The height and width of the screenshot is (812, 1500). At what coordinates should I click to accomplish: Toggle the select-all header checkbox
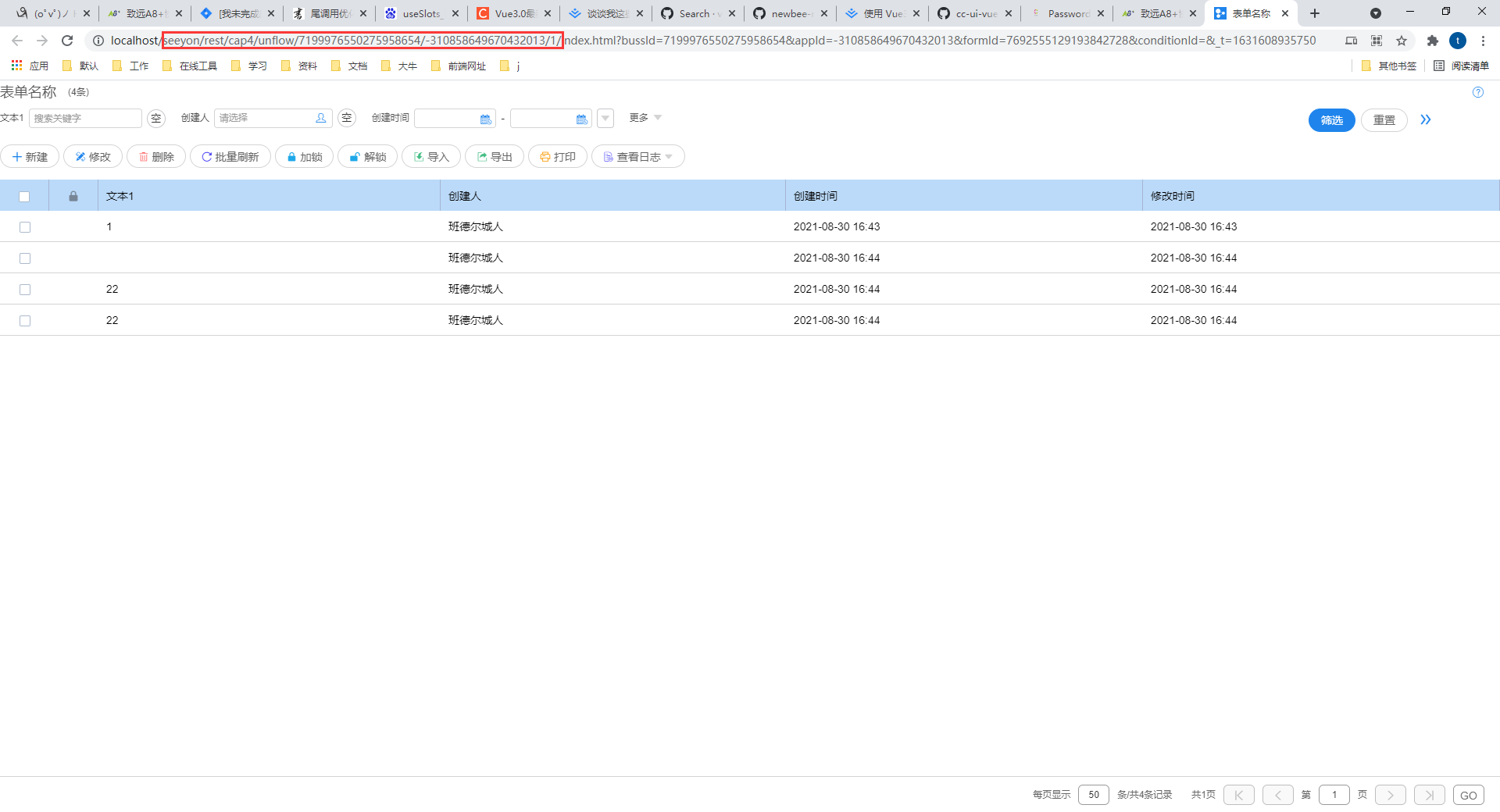24,197
